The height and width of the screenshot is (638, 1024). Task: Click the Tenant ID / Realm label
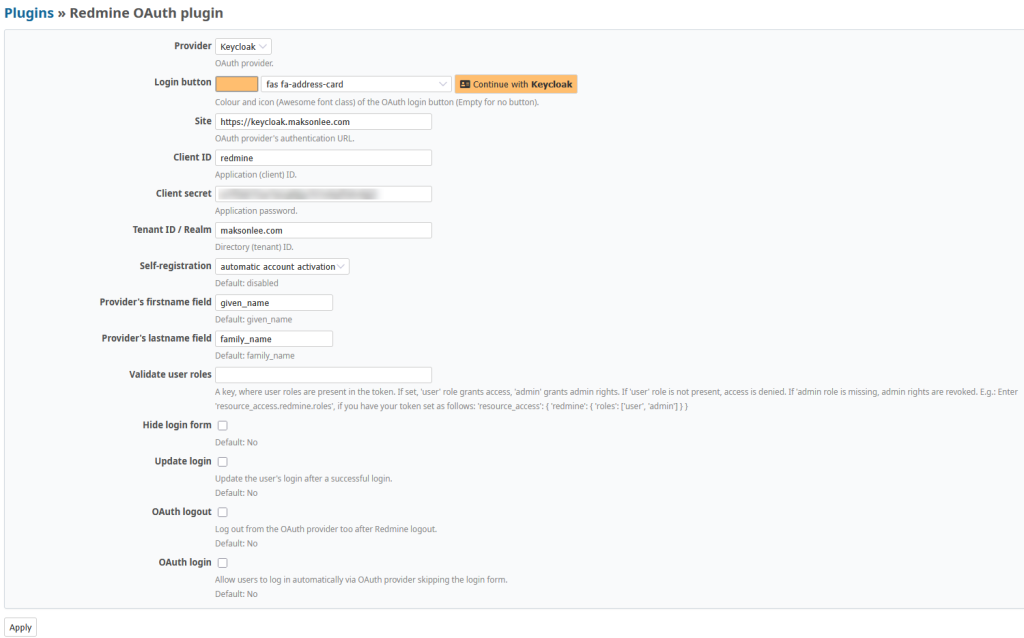(172, 230)
